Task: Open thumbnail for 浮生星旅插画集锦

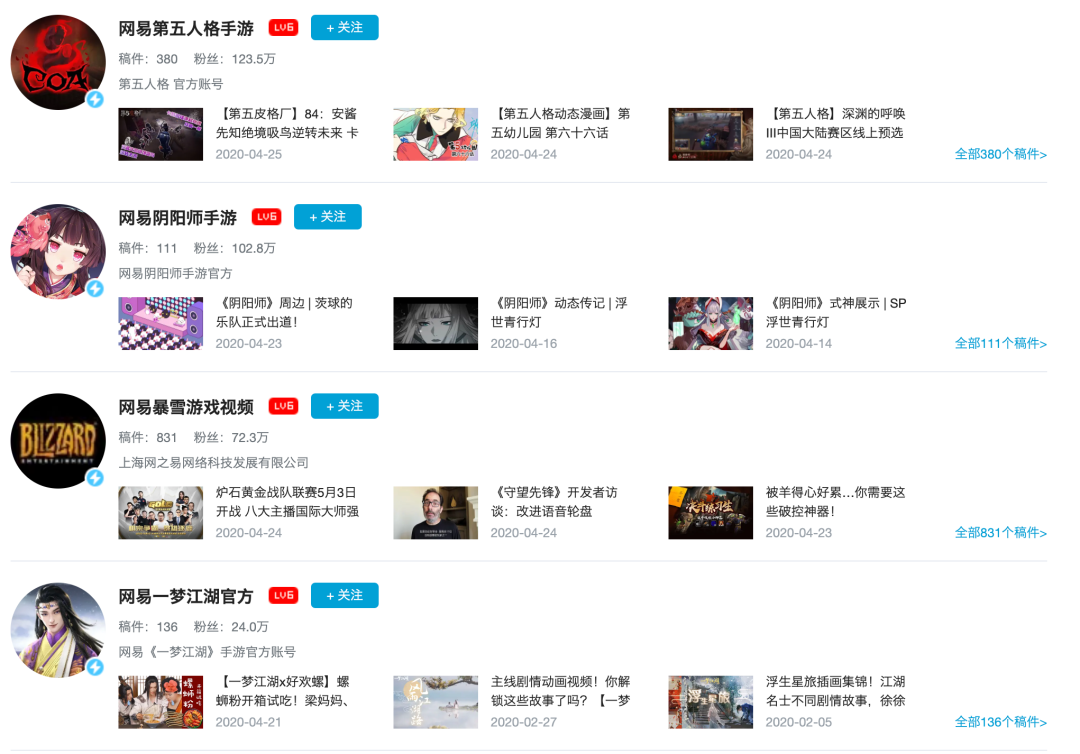Action: (x=710, y=702)
